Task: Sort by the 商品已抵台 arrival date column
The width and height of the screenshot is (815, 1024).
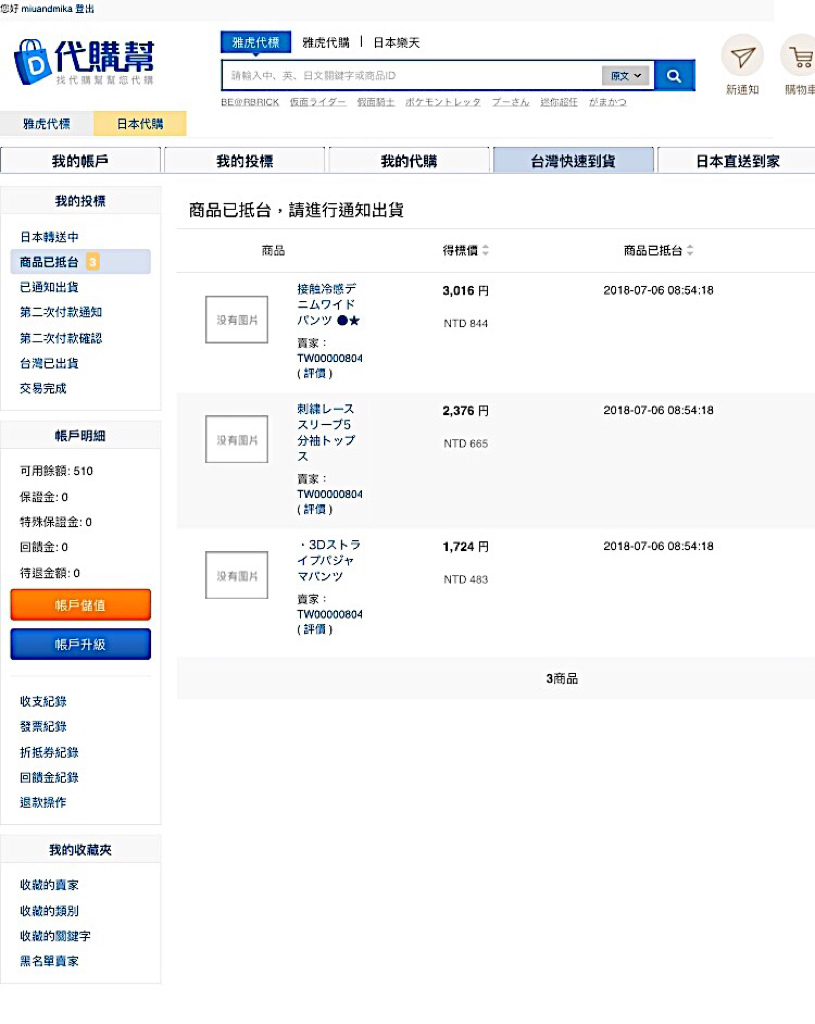Action: tap(652, 250)
